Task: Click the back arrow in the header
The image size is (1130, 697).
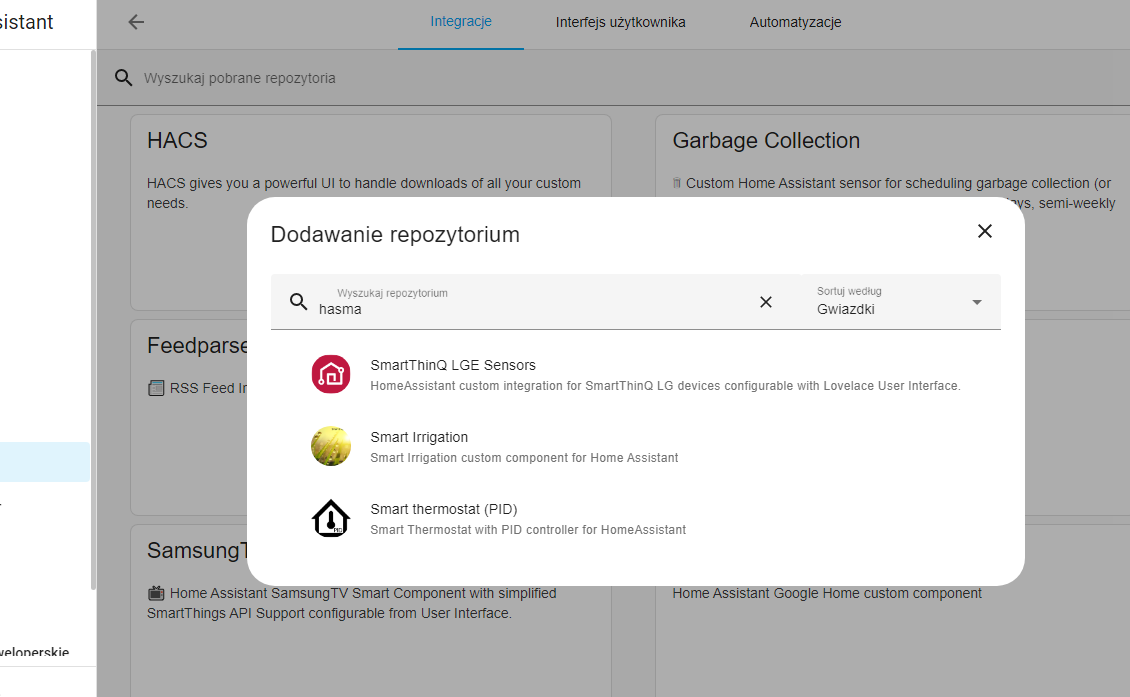Action: (x=136, y=22)
